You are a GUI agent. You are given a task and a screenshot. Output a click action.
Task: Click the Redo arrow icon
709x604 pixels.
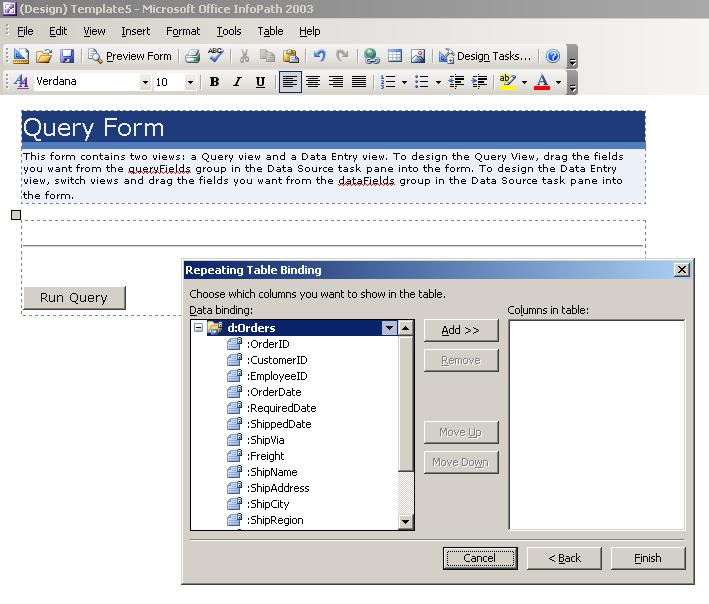click(x=342, y=56)
